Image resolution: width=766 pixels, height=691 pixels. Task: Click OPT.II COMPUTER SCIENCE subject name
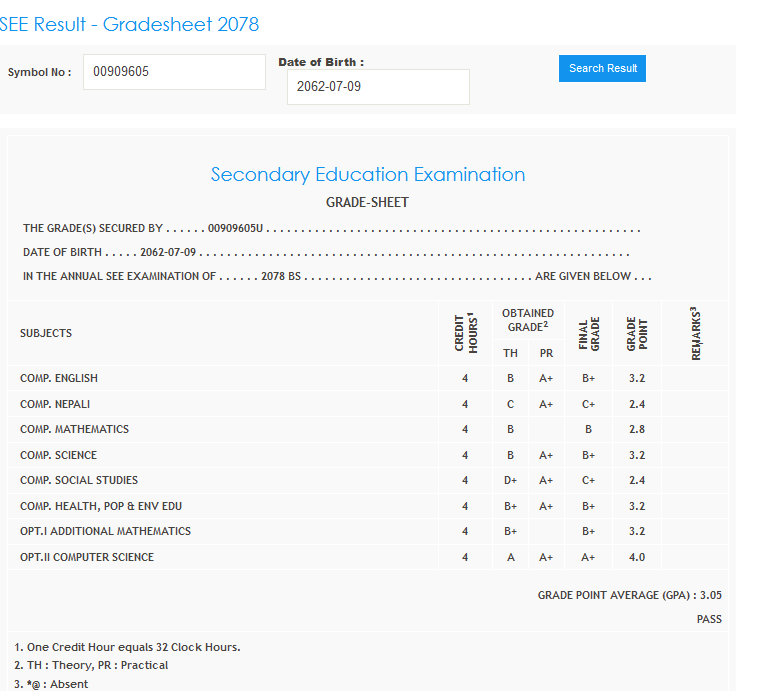click(87, 557)
